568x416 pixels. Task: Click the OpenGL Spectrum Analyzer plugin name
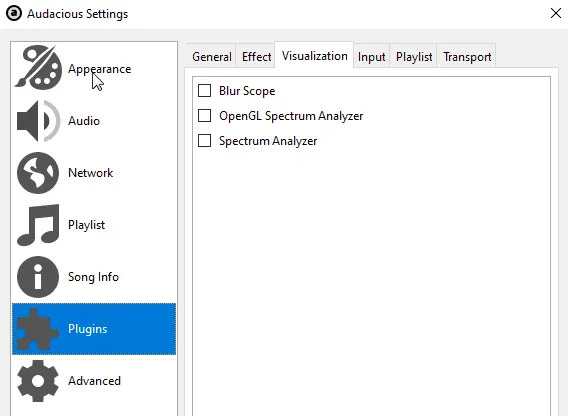(x=291, y=116)
